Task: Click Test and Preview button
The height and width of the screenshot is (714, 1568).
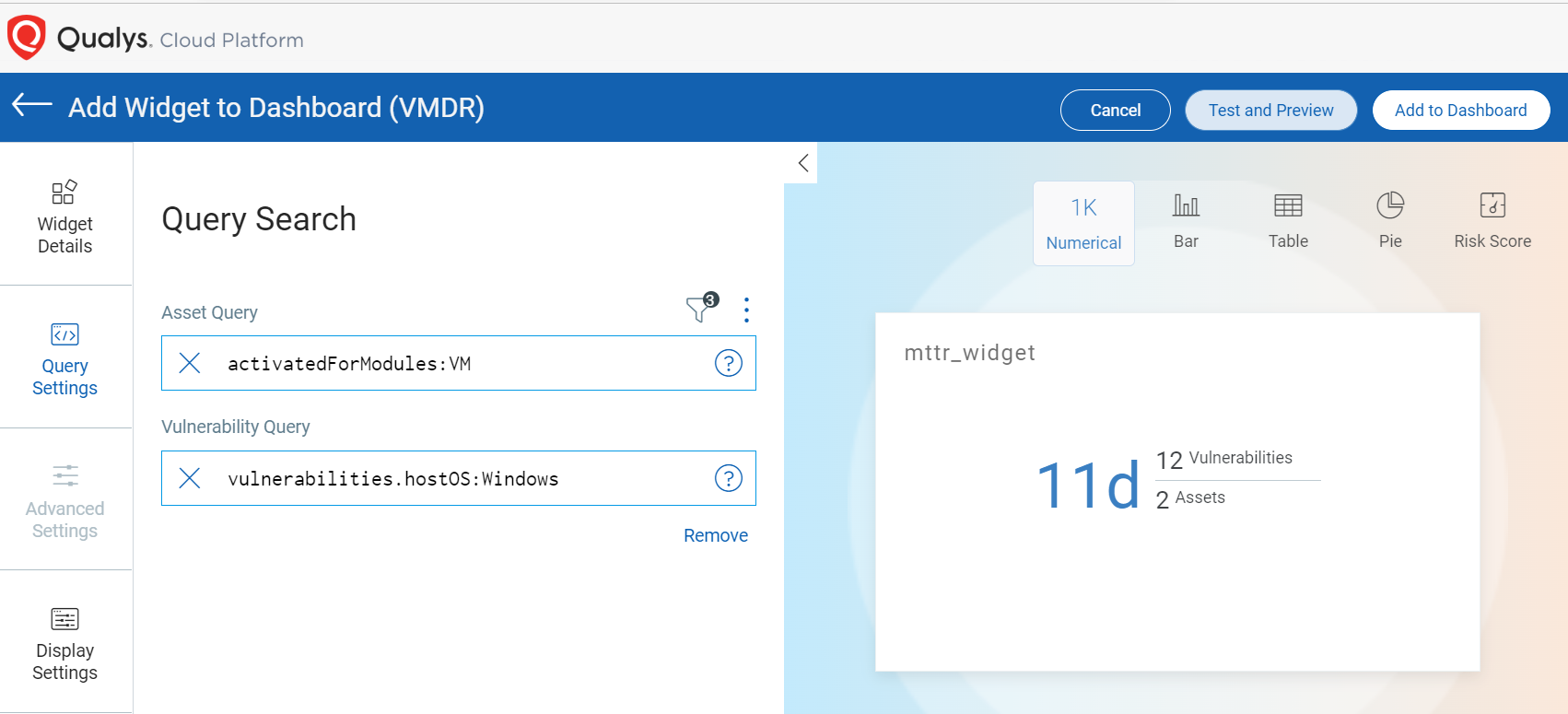Action: tap(1270, 110)
